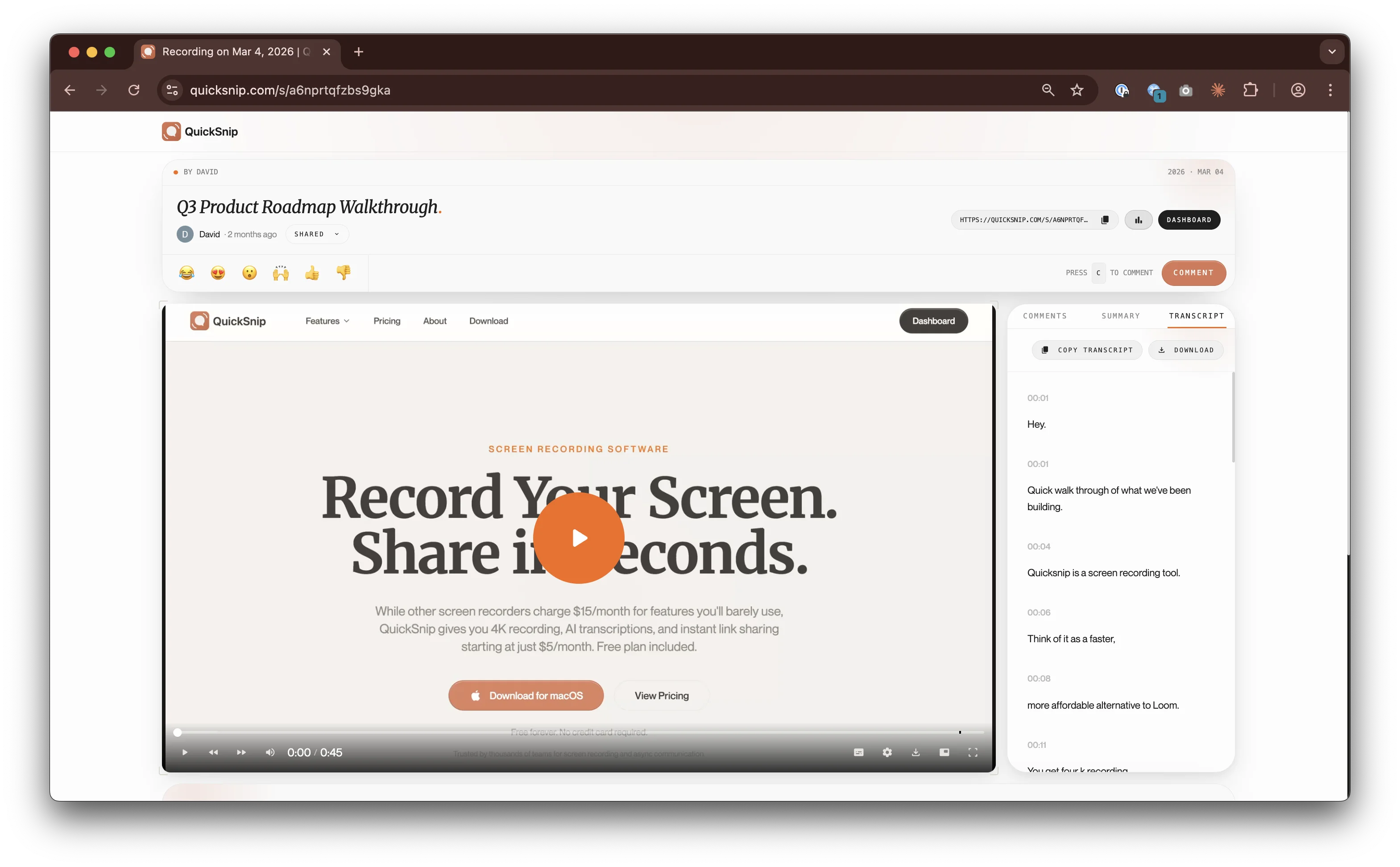The width and height of the screenshot is (1400, 867).
Task: React with the thumbs up emoji
Action: coord(312,273)
